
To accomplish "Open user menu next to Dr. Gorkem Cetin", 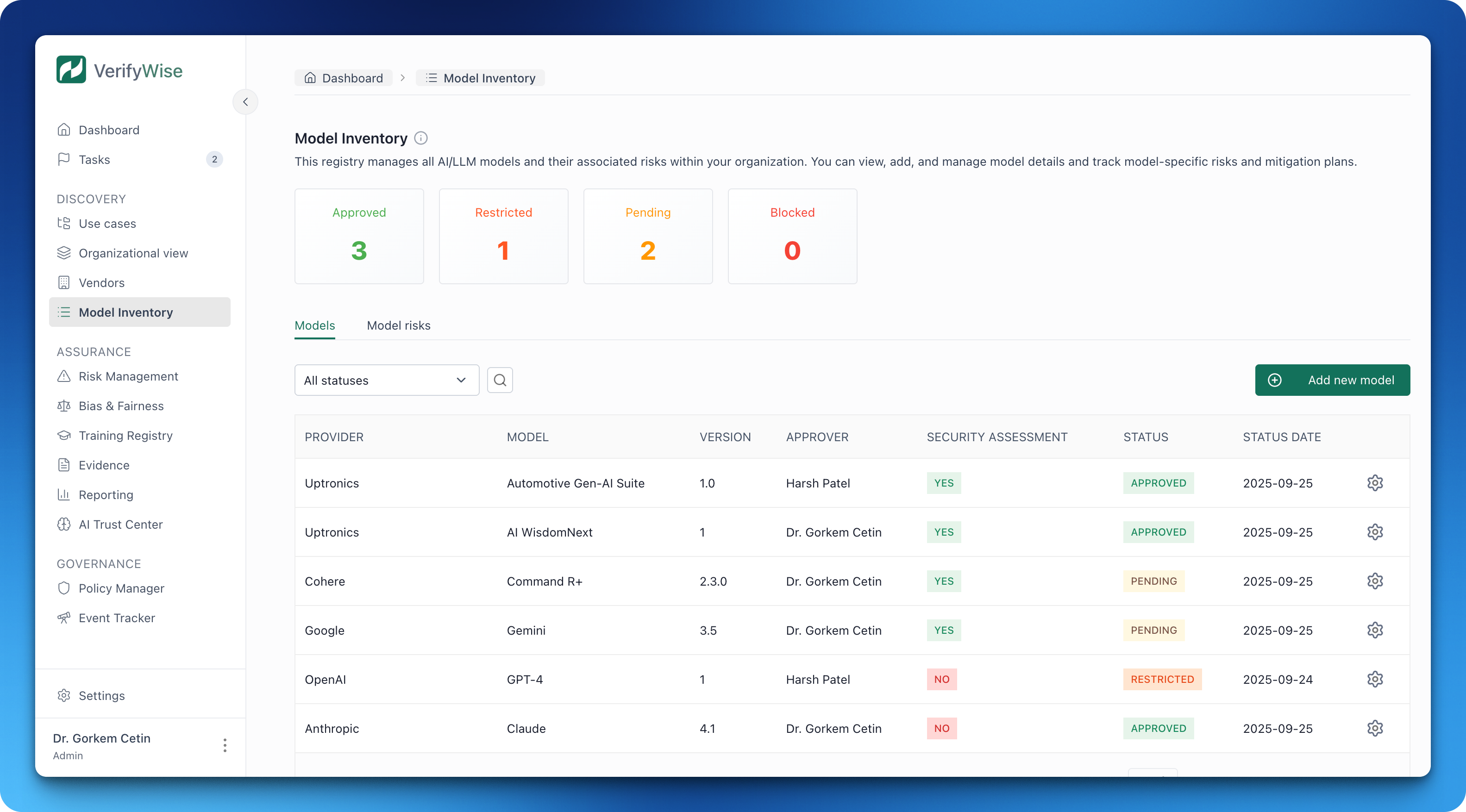I will 225,745.
